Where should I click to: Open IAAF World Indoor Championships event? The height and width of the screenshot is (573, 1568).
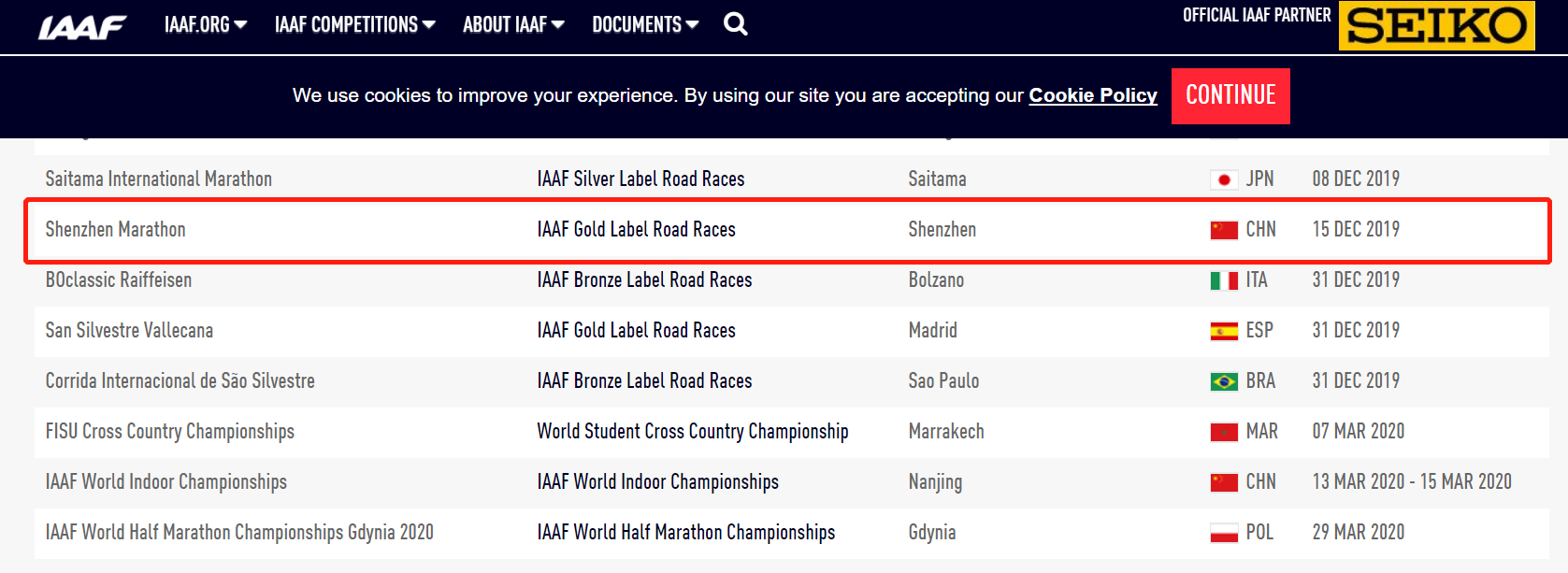pyautogui.click(x=166, y=481)
